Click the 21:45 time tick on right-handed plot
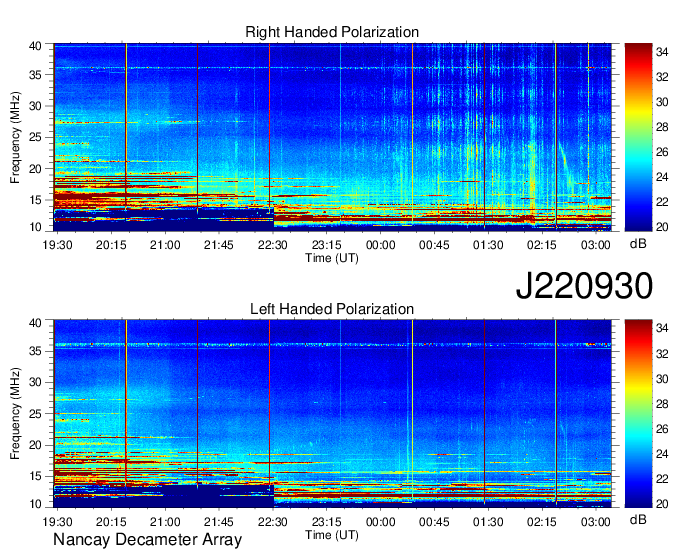The image size is (680, 552). tap(219, 245)
